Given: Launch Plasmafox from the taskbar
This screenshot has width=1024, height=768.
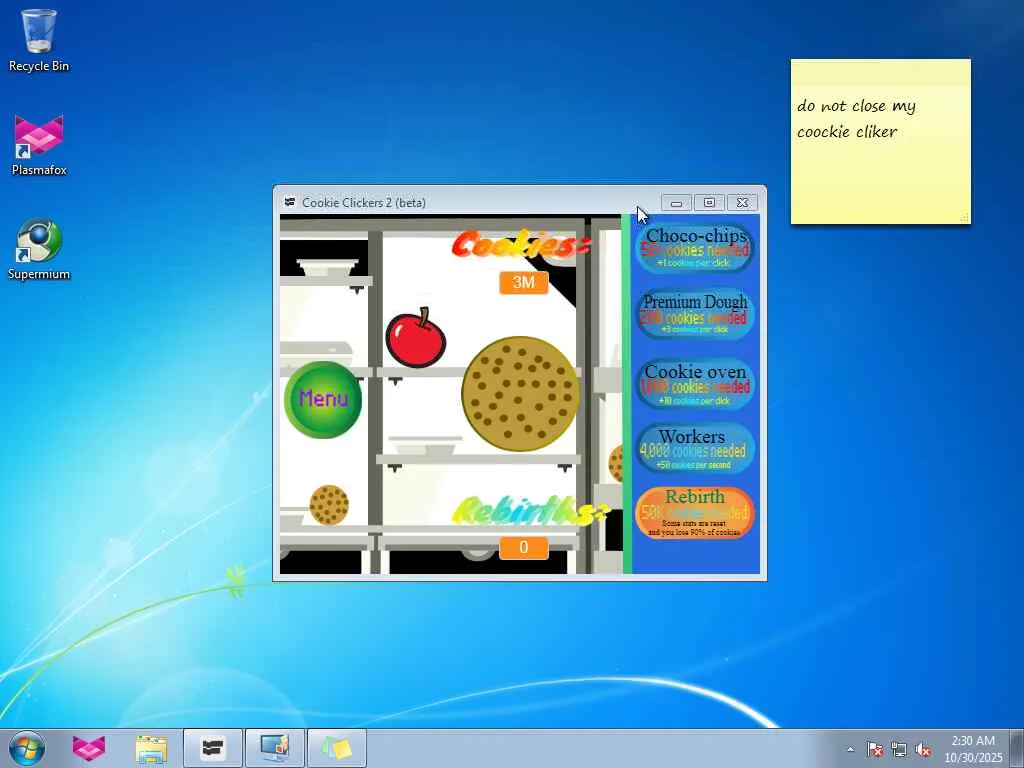Looking at the screenshot, I should tap(89, 748).
